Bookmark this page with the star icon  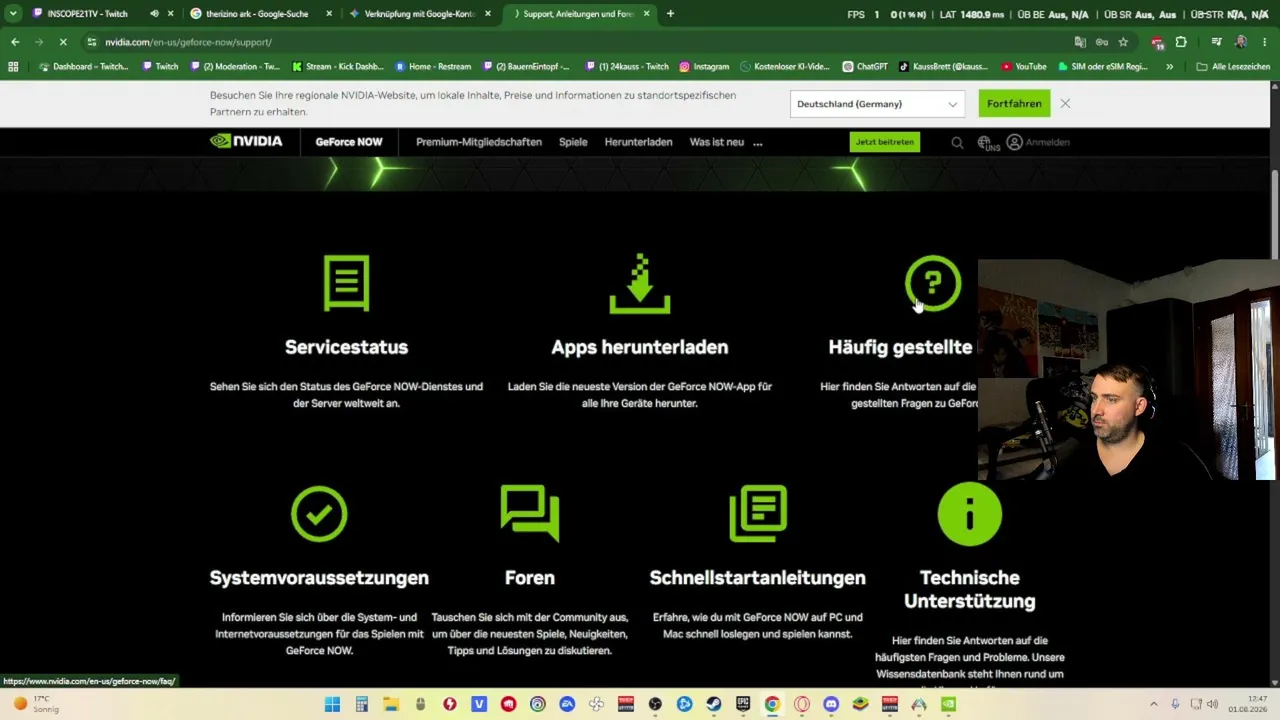1123,42
